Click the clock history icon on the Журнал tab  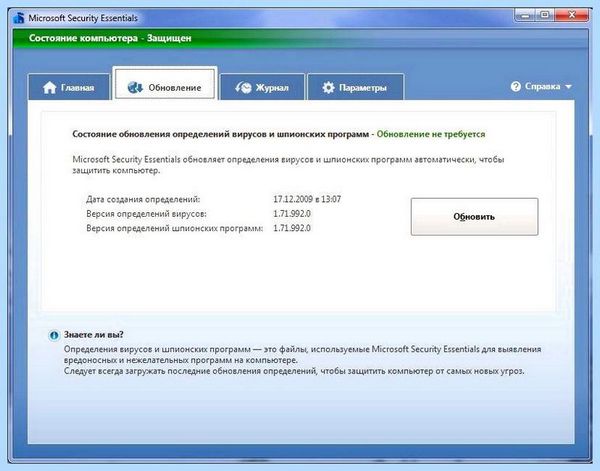point(243,88)
